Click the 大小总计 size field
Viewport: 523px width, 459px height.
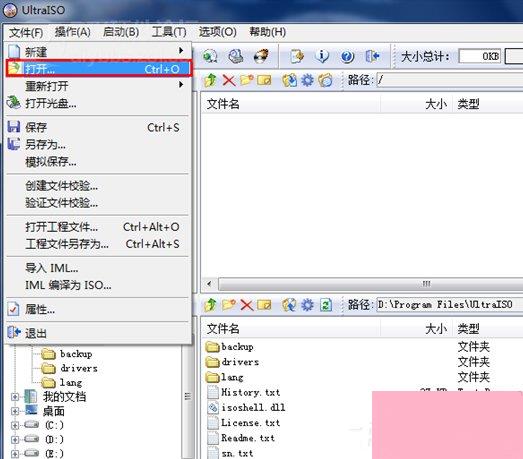(480, 56)
